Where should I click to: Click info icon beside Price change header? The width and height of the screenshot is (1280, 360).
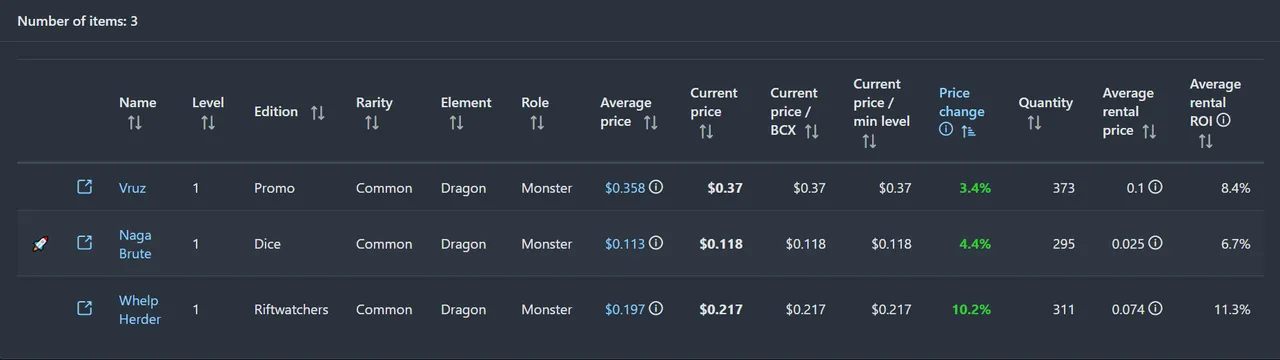point(946,130)
